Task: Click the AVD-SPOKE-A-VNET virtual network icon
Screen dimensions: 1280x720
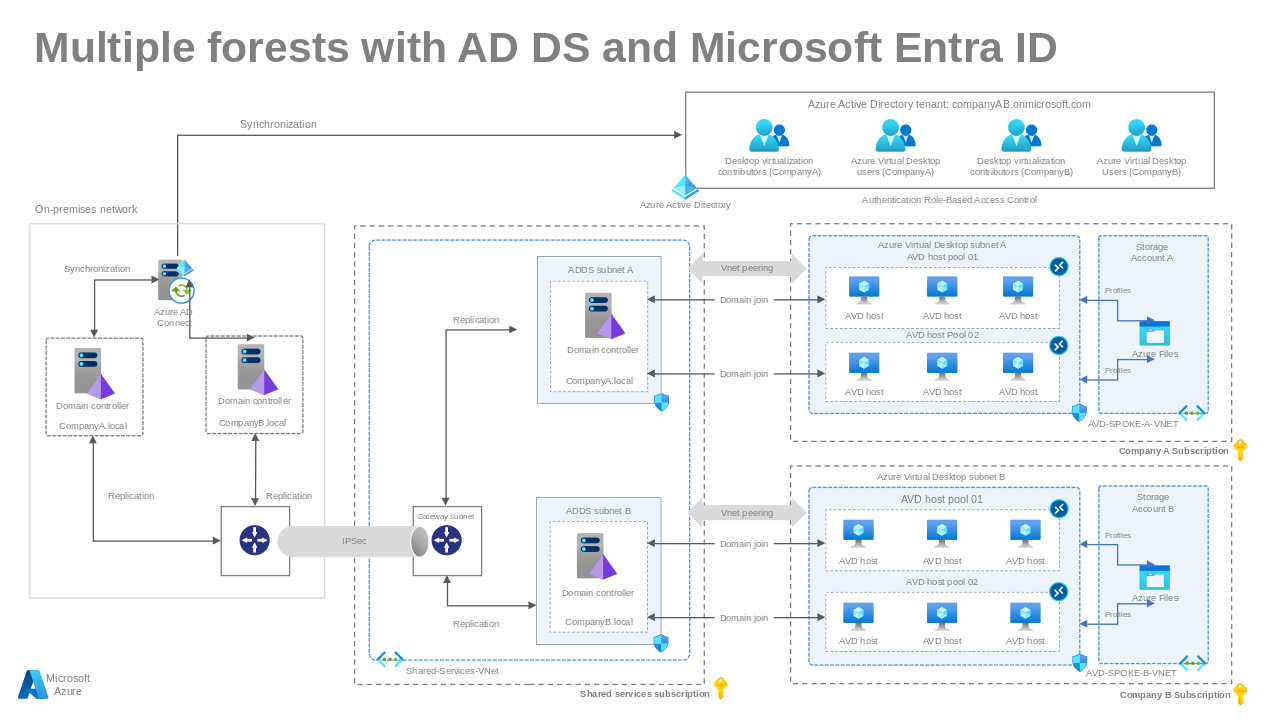Action: [x=1192, y=413]
